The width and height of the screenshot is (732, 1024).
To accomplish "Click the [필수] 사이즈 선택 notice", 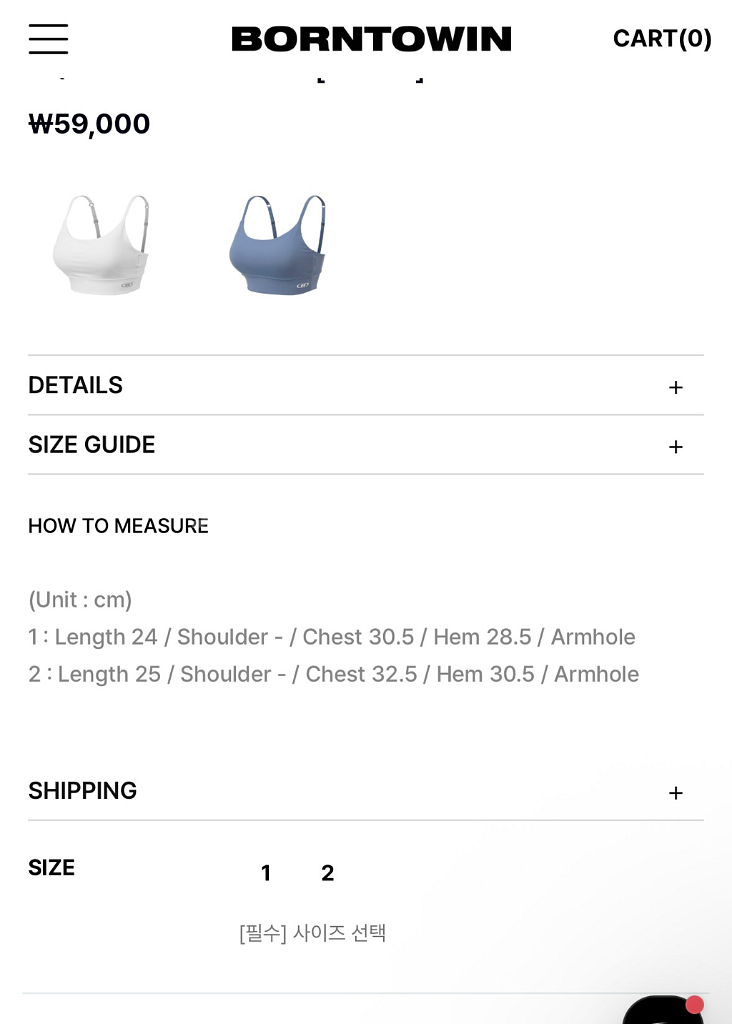I will [x=313, y=933].
